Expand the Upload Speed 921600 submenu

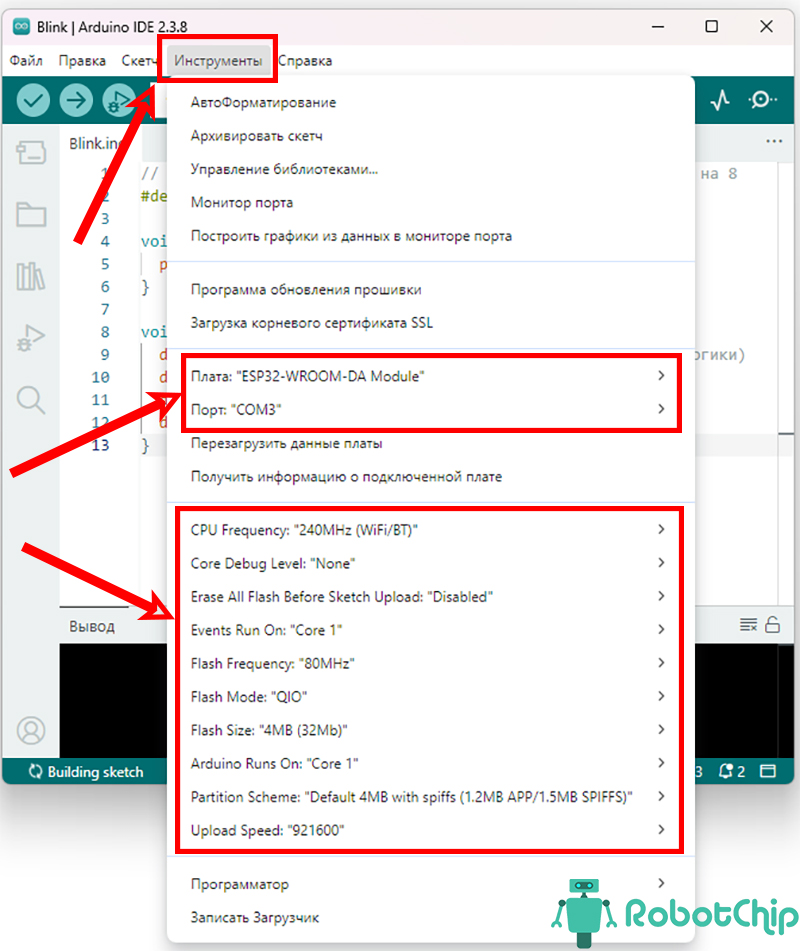431,830
